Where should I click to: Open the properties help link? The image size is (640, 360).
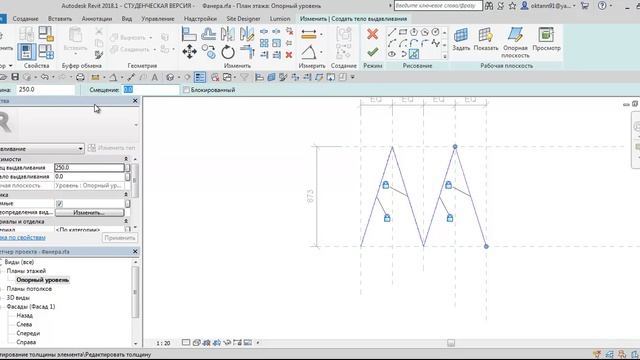coord(23,238)
